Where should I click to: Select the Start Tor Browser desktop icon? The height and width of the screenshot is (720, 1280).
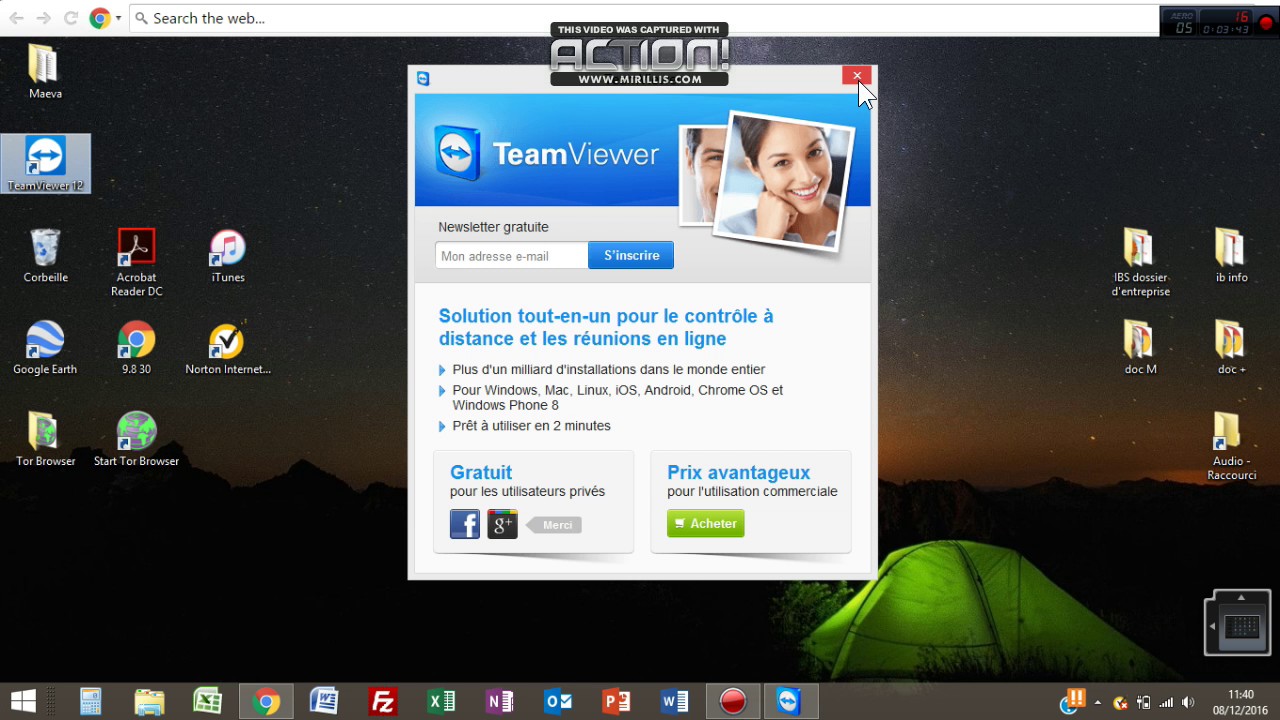(136, 438)
